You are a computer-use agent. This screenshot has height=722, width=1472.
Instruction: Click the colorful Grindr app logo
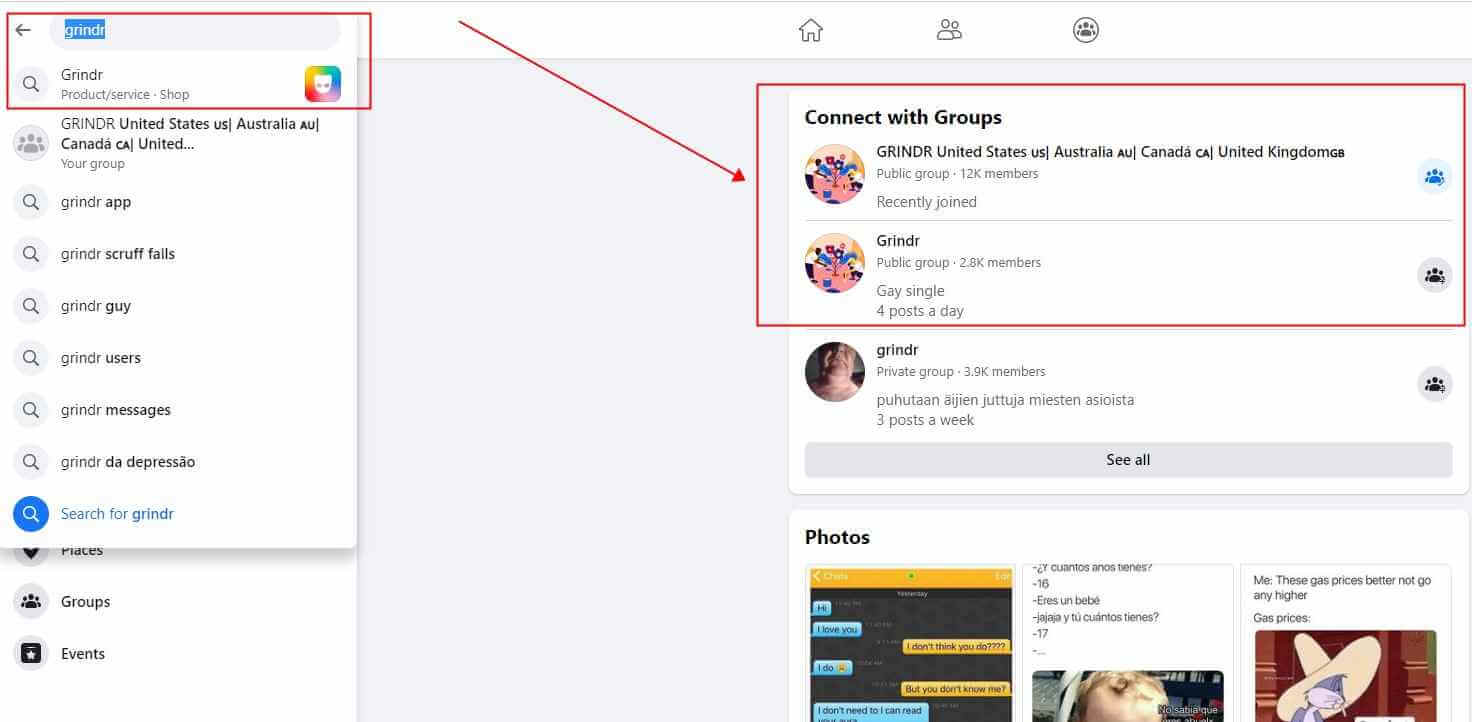click(322, 84)
